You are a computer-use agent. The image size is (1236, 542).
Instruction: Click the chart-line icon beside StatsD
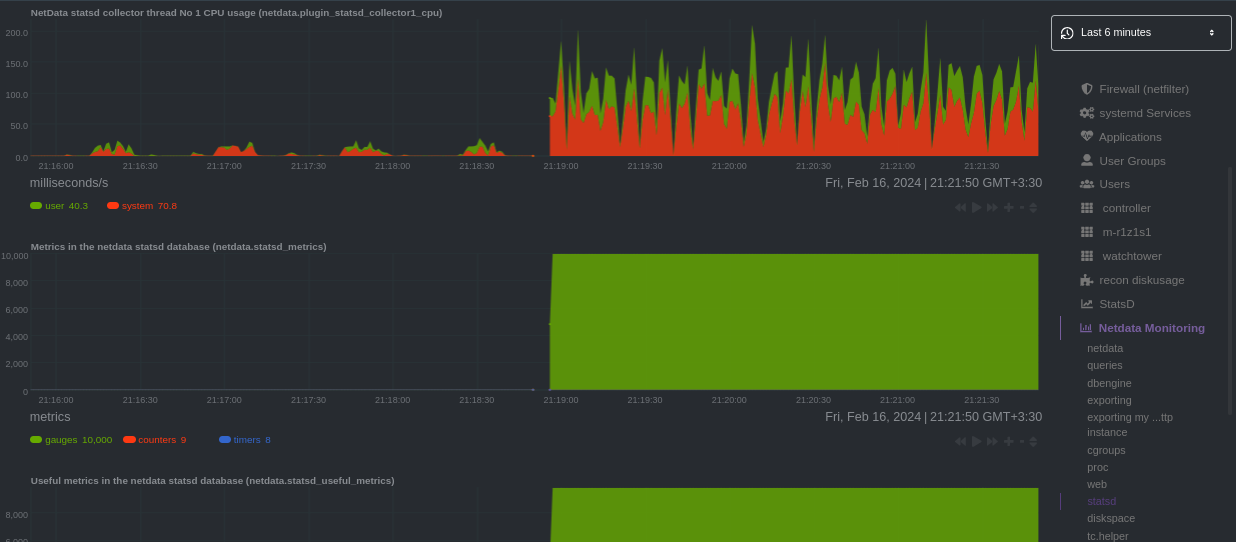click(1087, 304)
